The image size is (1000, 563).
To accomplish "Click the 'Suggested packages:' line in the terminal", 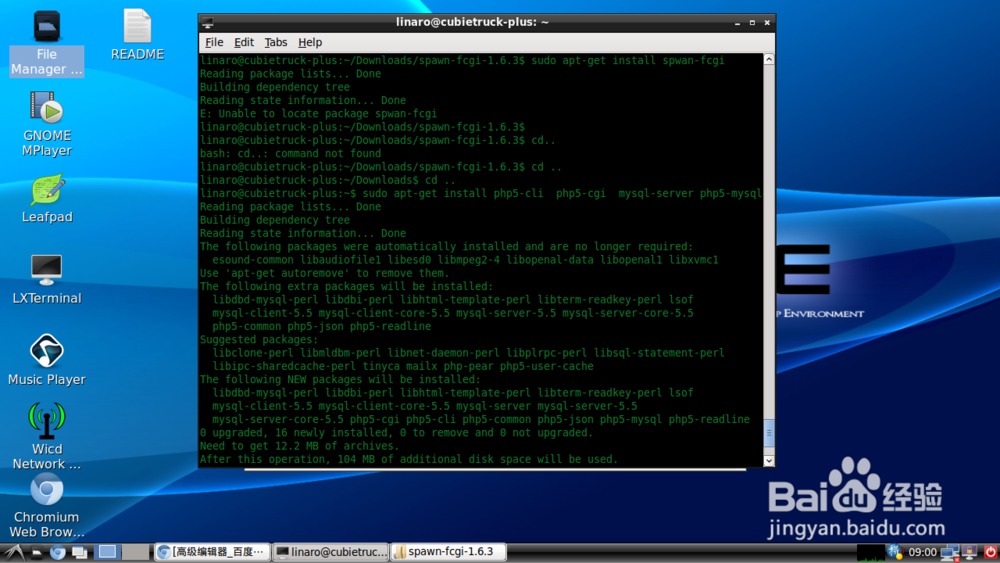I will tap(259, 340).
